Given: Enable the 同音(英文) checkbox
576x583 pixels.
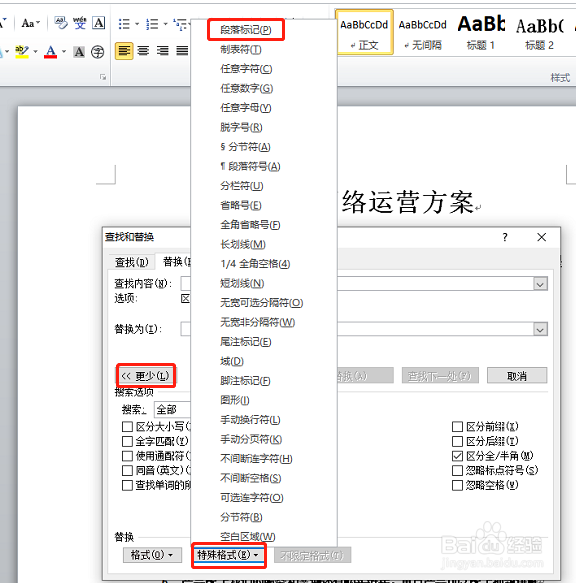Looking at the screenshot, I should [x=128, y=470].
